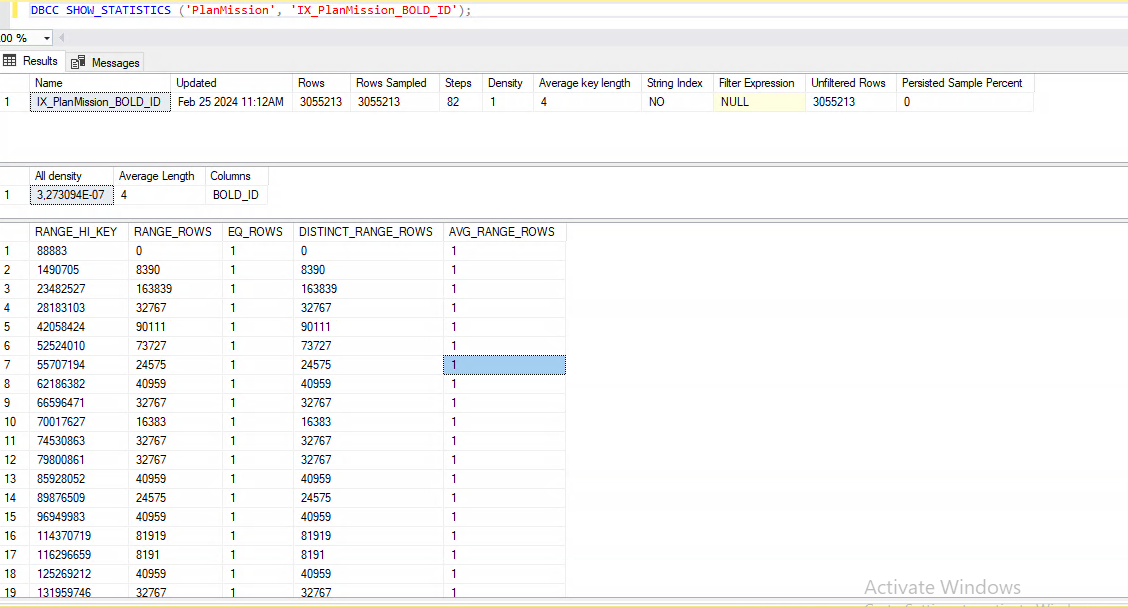The height and width of the screenshot is (607, 1128).
Task: Select the Name column header
Action: (x=100, y=83)
